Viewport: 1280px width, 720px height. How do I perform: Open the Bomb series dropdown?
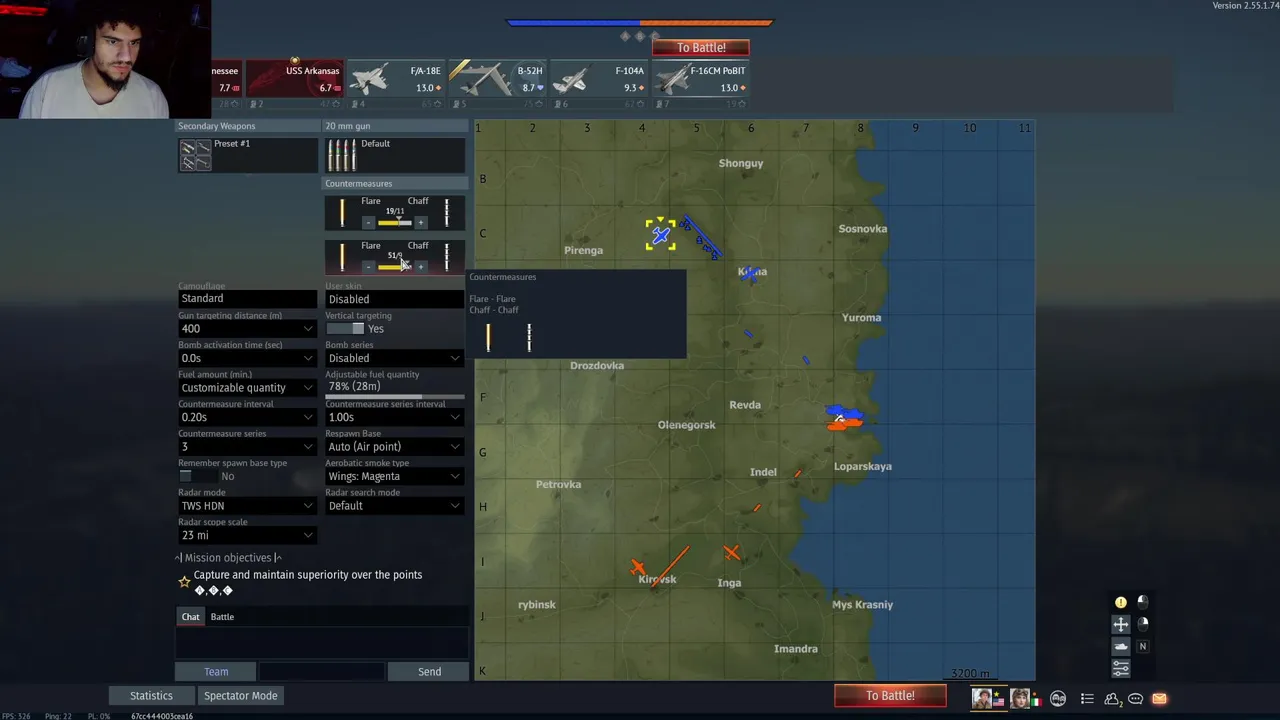[x=395, y=358]
